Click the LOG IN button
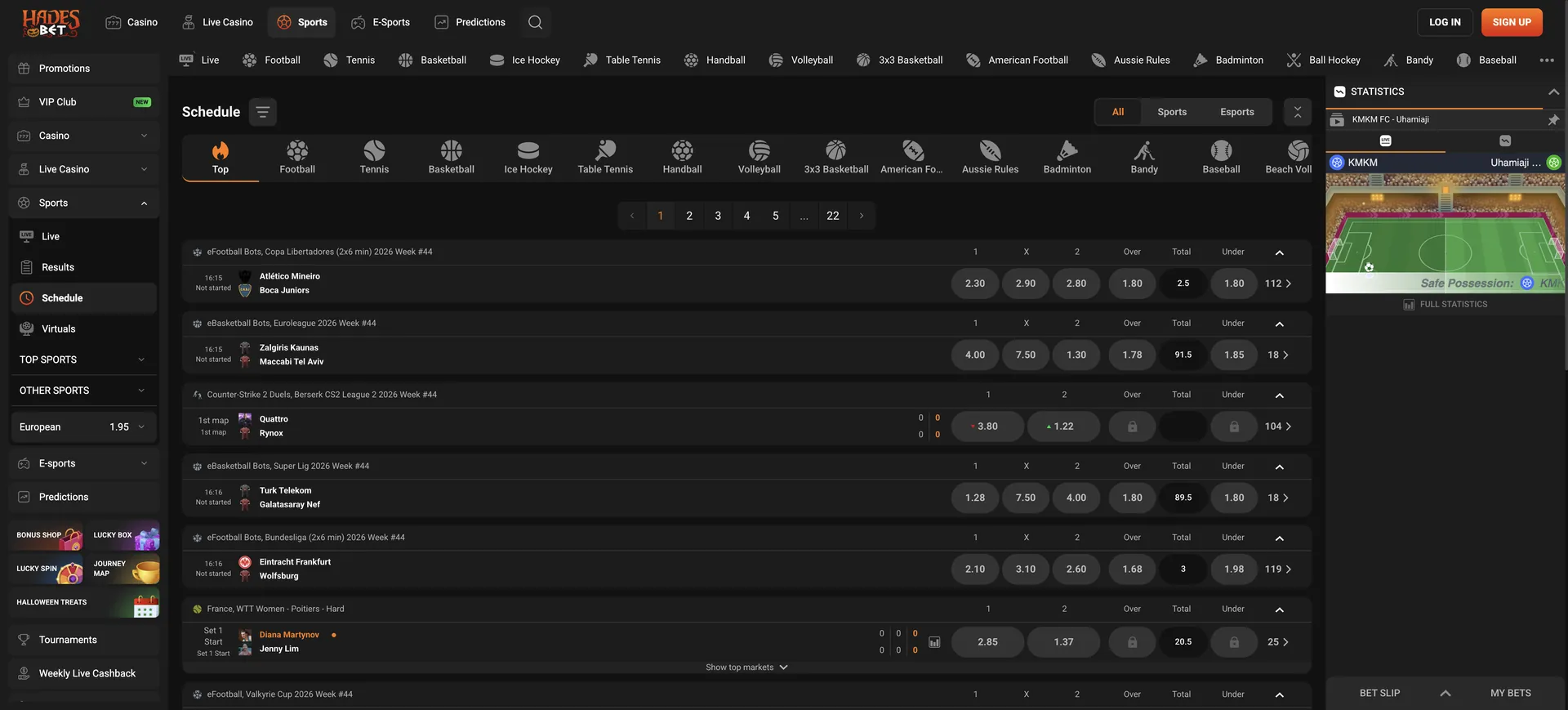This screenshot has height=710, width=1568. (x=1445, y=22)
